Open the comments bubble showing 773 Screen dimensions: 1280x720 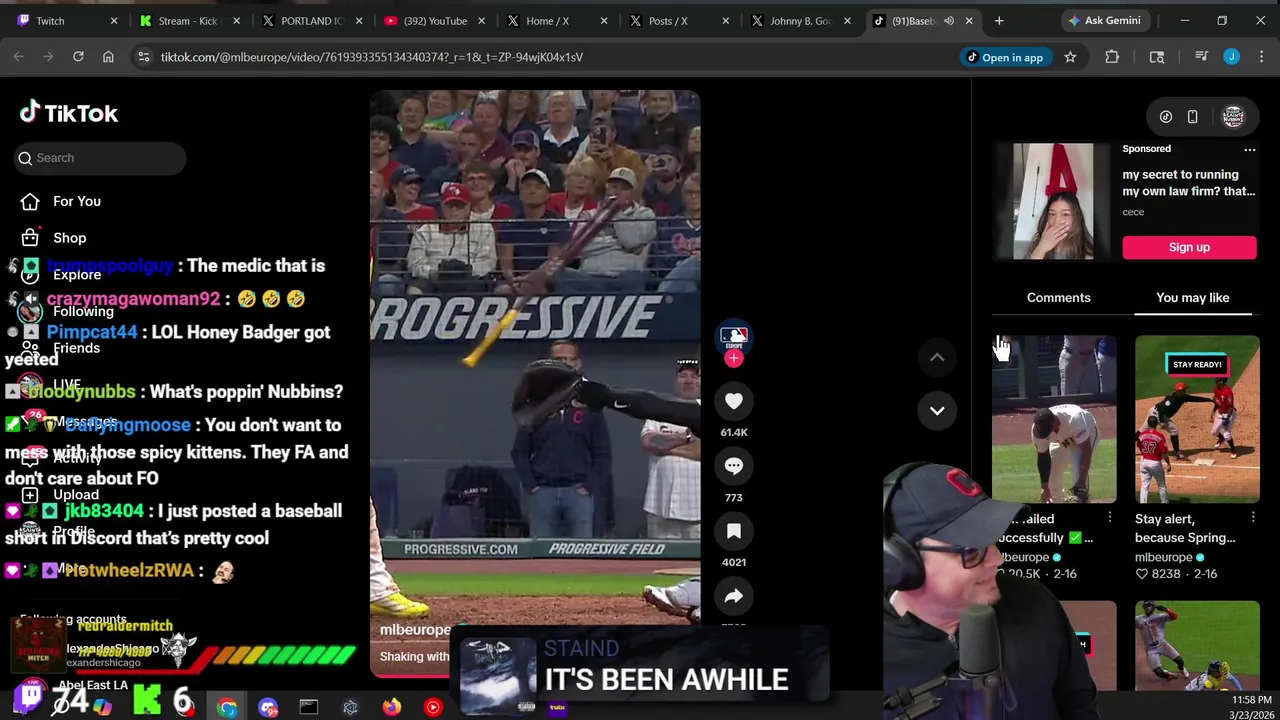click(734, 466)
